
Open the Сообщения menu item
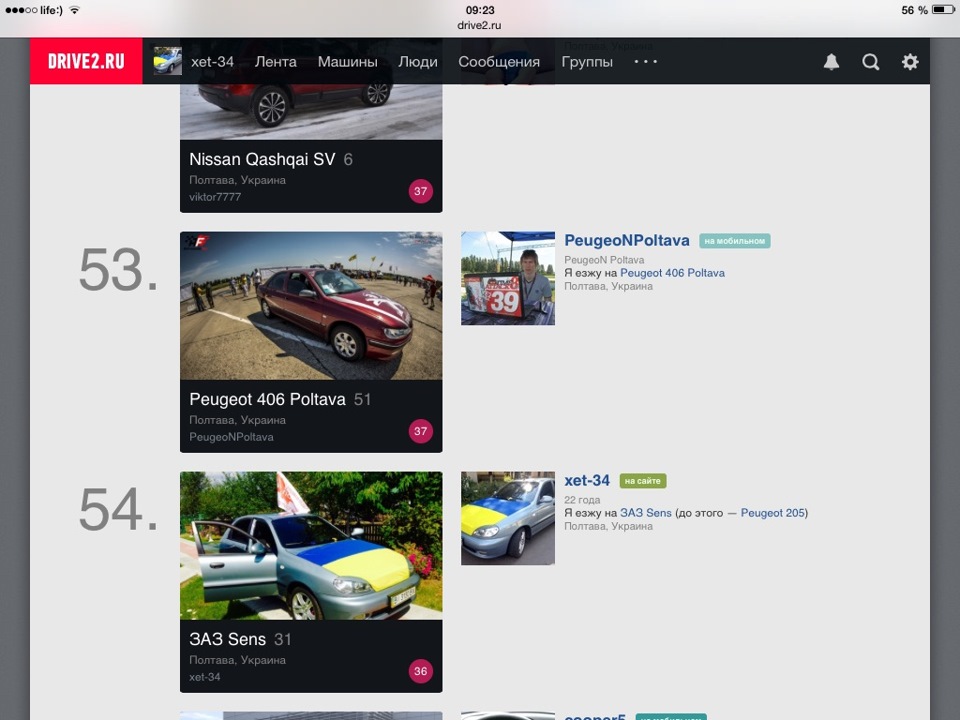tap(499, 62)
